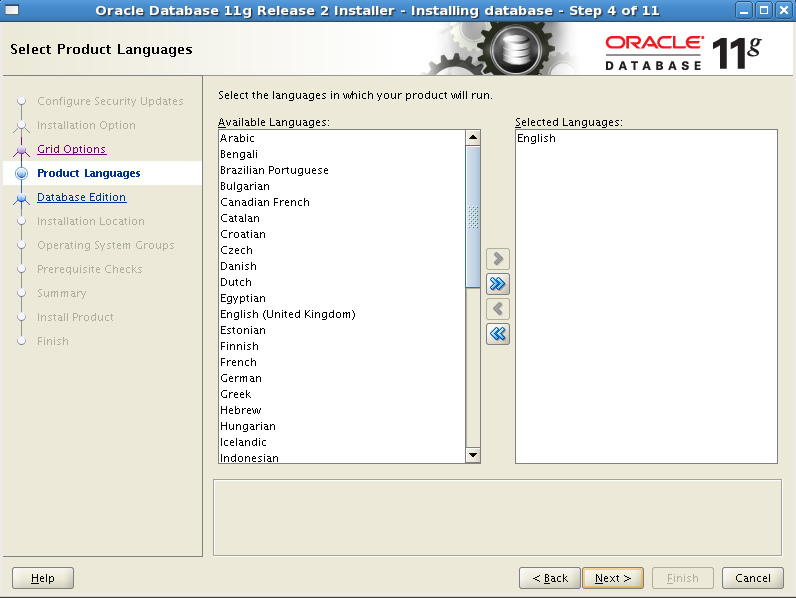Select Catalan in Available Languages
The width and height of the screenshot is (796, 598).
(x=342, y=218)
